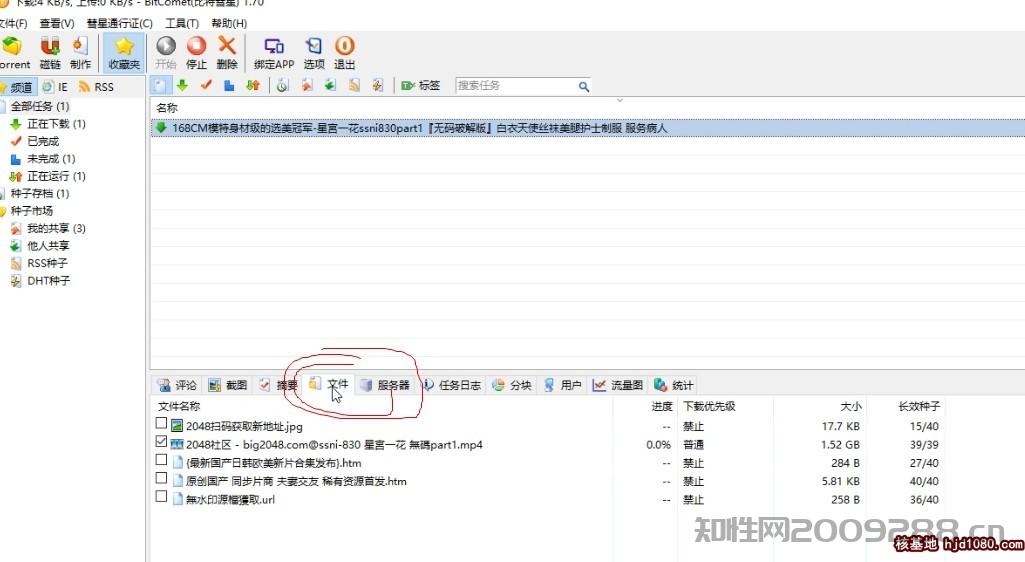Click the 标签 tags button
Image resolution: width=1025 pixels, height=562 pixels.
tap(421, 86)
